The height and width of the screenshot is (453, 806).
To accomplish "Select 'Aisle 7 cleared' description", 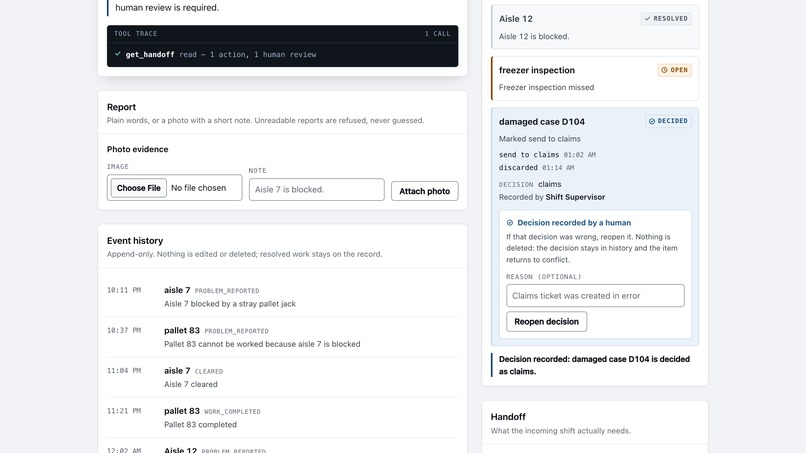I will (191, 384).
